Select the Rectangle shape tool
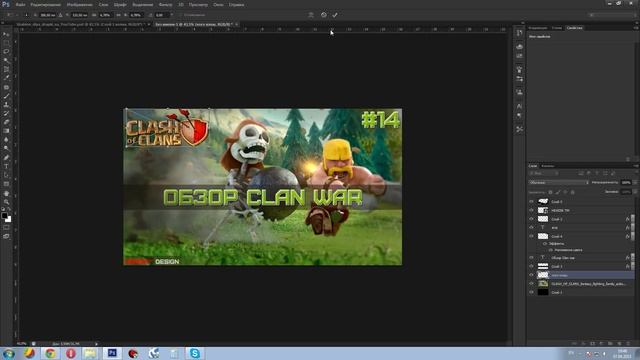 point(6,184)
